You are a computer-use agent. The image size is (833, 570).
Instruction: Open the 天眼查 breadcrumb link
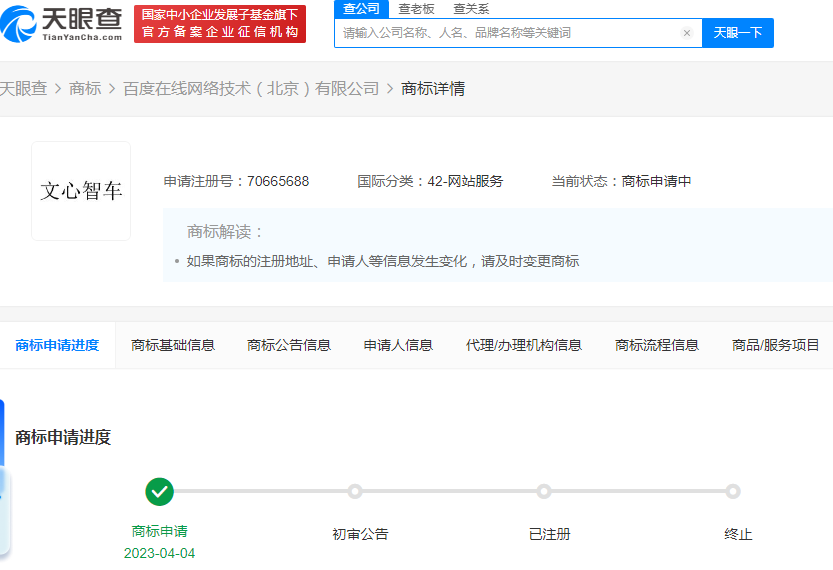23,89
